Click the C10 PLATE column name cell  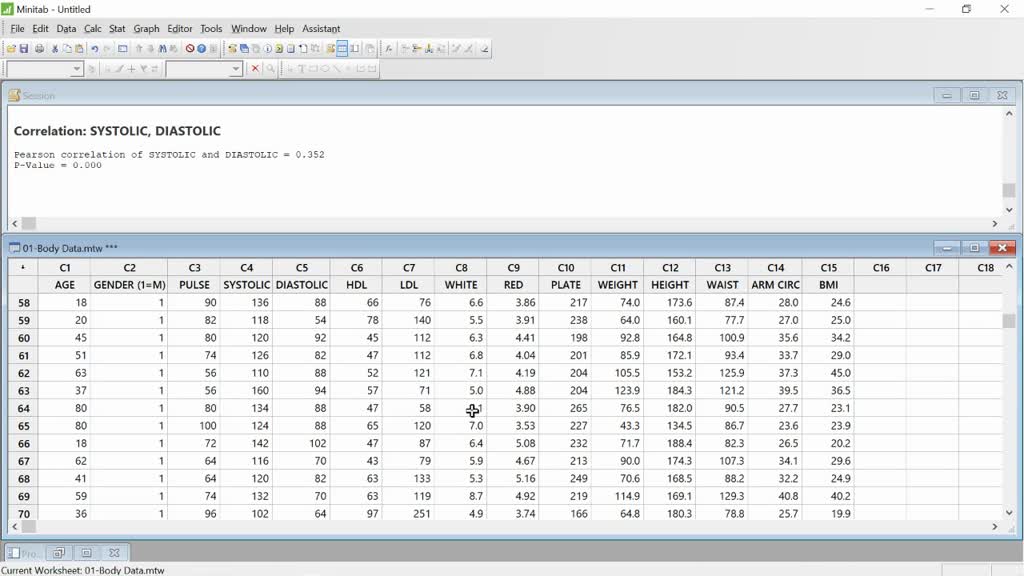pyautogui.click(x=566, y=285)
